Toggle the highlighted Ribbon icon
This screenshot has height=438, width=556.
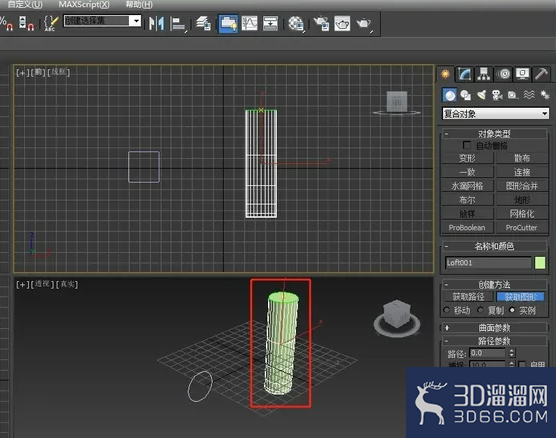(228, 24)
